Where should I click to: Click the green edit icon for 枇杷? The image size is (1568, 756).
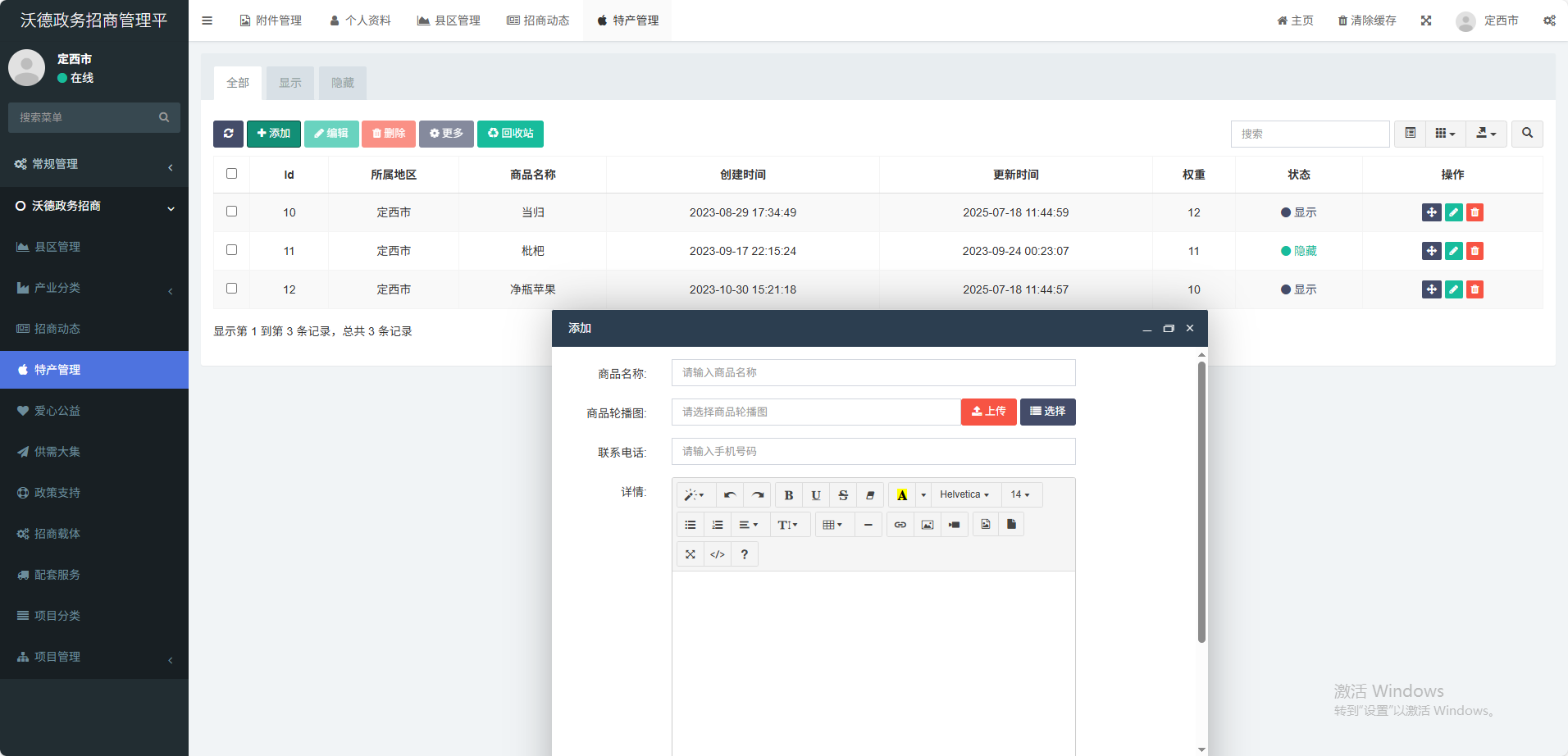(x=1453, y=251)
